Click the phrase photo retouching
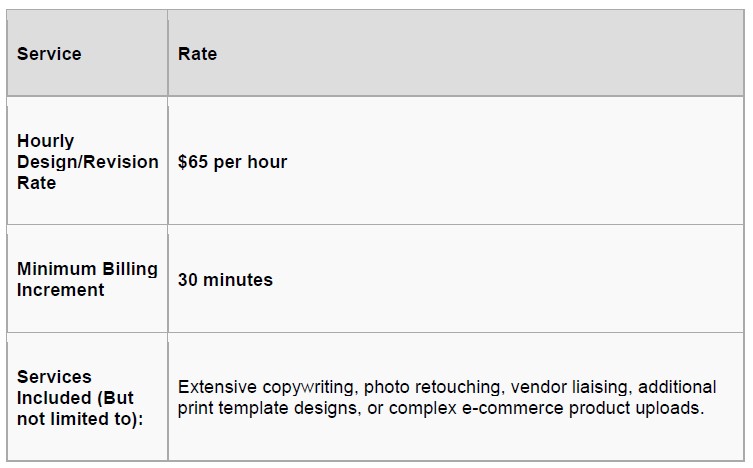Screen dimensions: 753x468 [x=433, y=387]
